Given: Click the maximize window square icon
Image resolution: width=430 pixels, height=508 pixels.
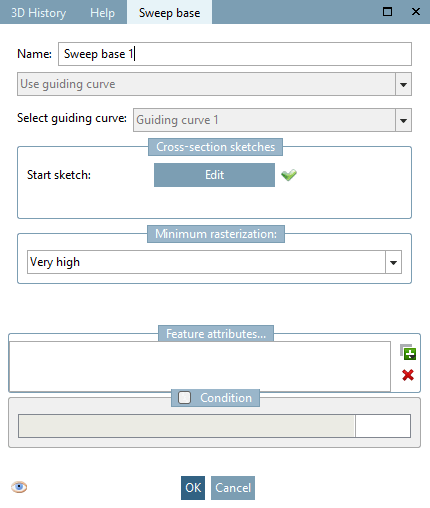Looking at the screenshot, I should coord(387,12).
